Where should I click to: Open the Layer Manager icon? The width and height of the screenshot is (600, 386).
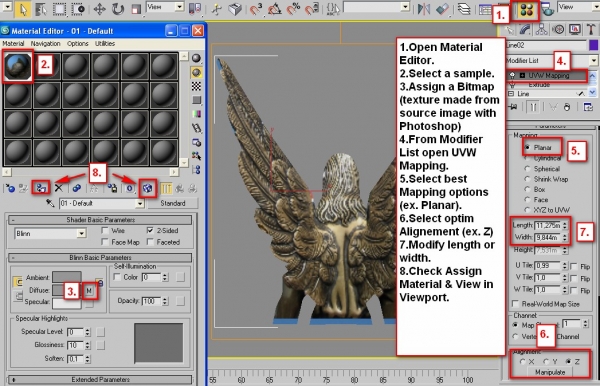coord(464,9)
